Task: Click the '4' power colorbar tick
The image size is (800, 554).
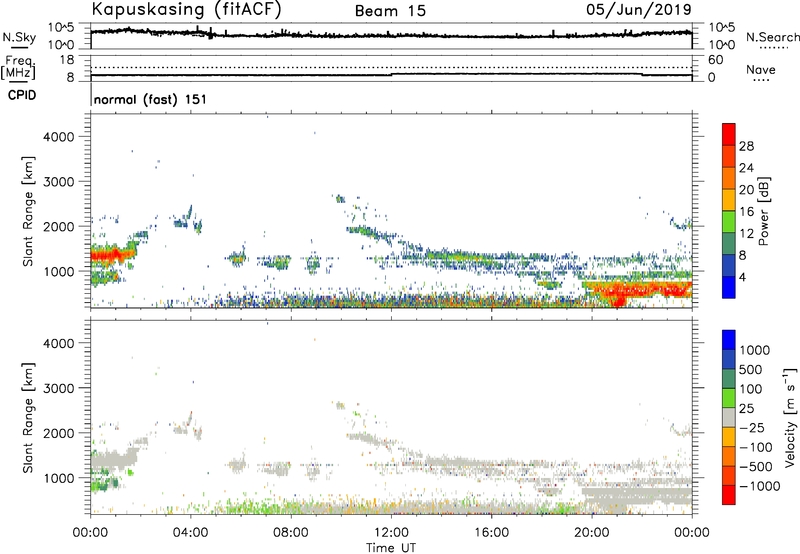Action: tap(742, 277)
